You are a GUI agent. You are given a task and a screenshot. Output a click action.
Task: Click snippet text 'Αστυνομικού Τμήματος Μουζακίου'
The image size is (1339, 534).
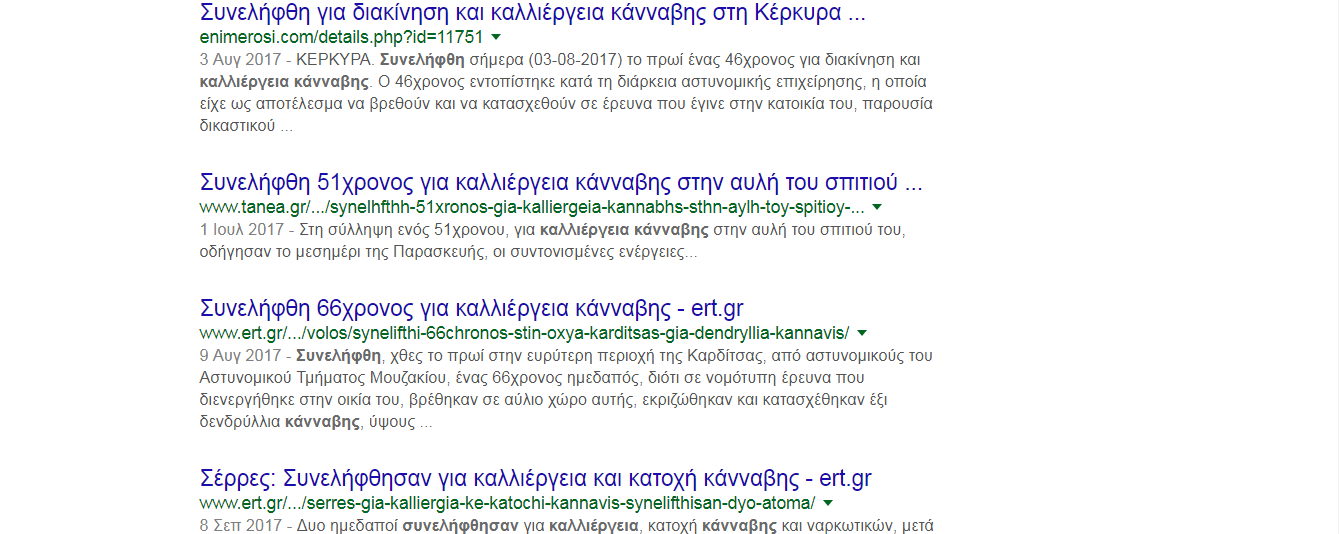[325, 378]
